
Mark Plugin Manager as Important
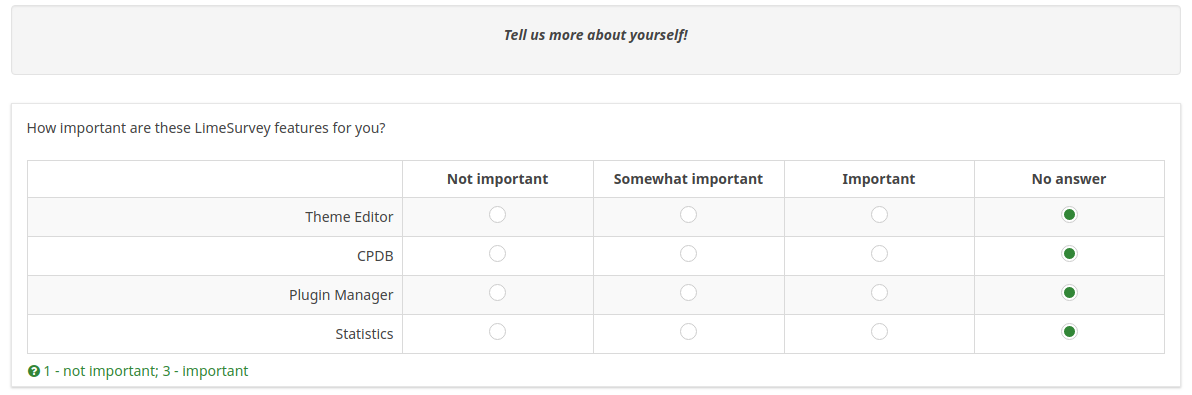tap(879, 292)
